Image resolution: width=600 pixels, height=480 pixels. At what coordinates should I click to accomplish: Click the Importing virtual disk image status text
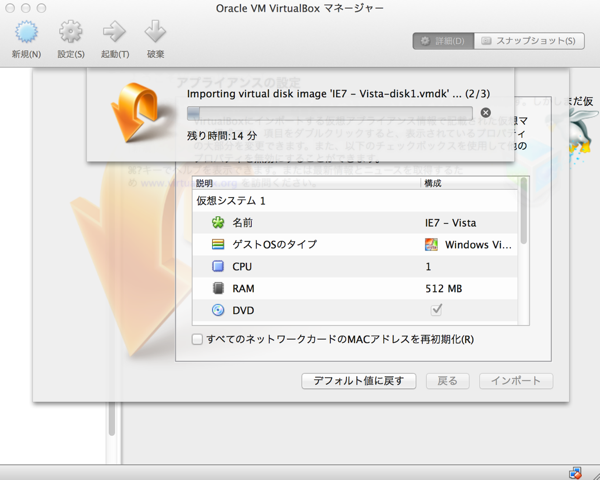pyautogui.click(x=338, y=94)
